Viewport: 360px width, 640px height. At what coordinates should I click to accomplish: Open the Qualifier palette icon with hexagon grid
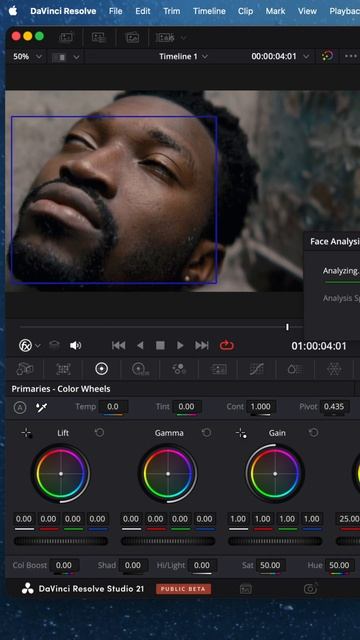click(334, 369)
